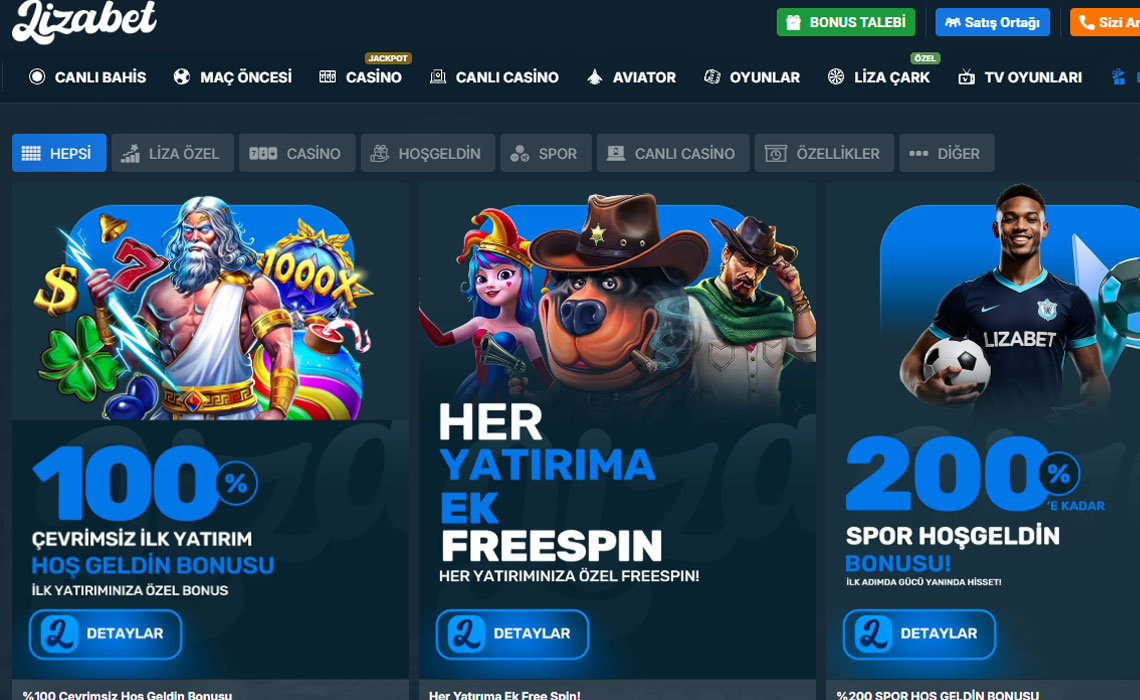Click the soccer ball Maç Öncesi icon

182,76
